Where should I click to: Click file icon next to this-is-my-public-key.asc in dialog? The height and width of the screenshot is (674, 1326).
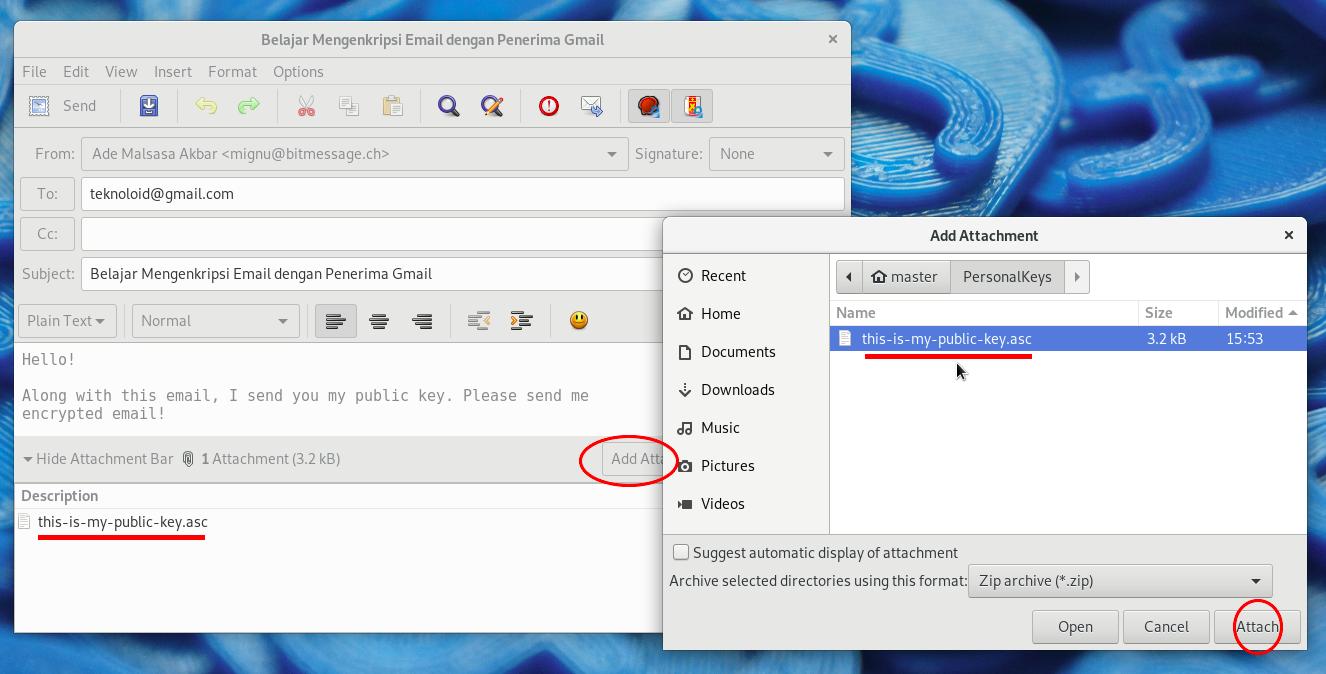click(845, 338)
